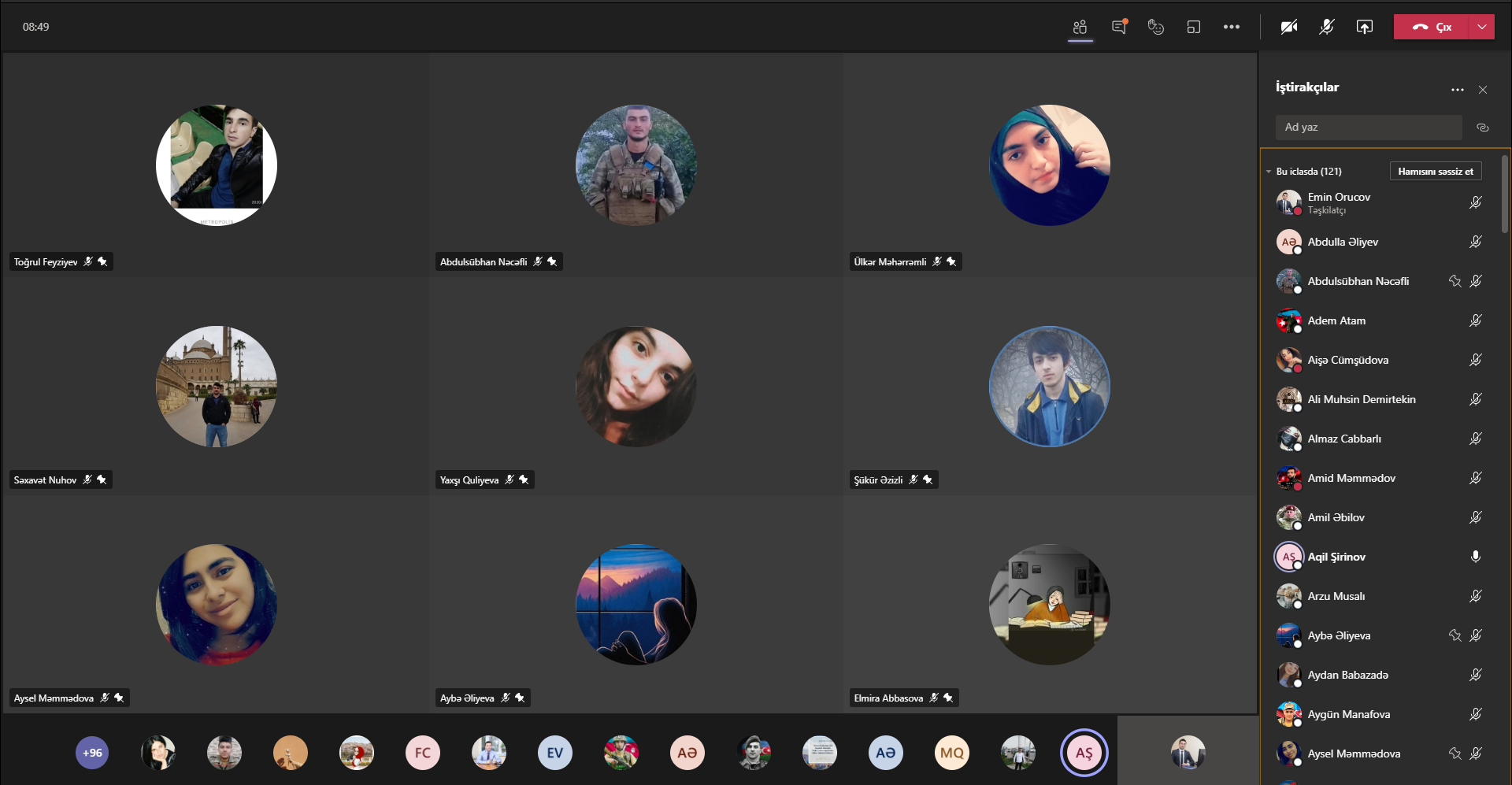
Task: Open reactions and raise hand icon
Action: [1155, 27]
